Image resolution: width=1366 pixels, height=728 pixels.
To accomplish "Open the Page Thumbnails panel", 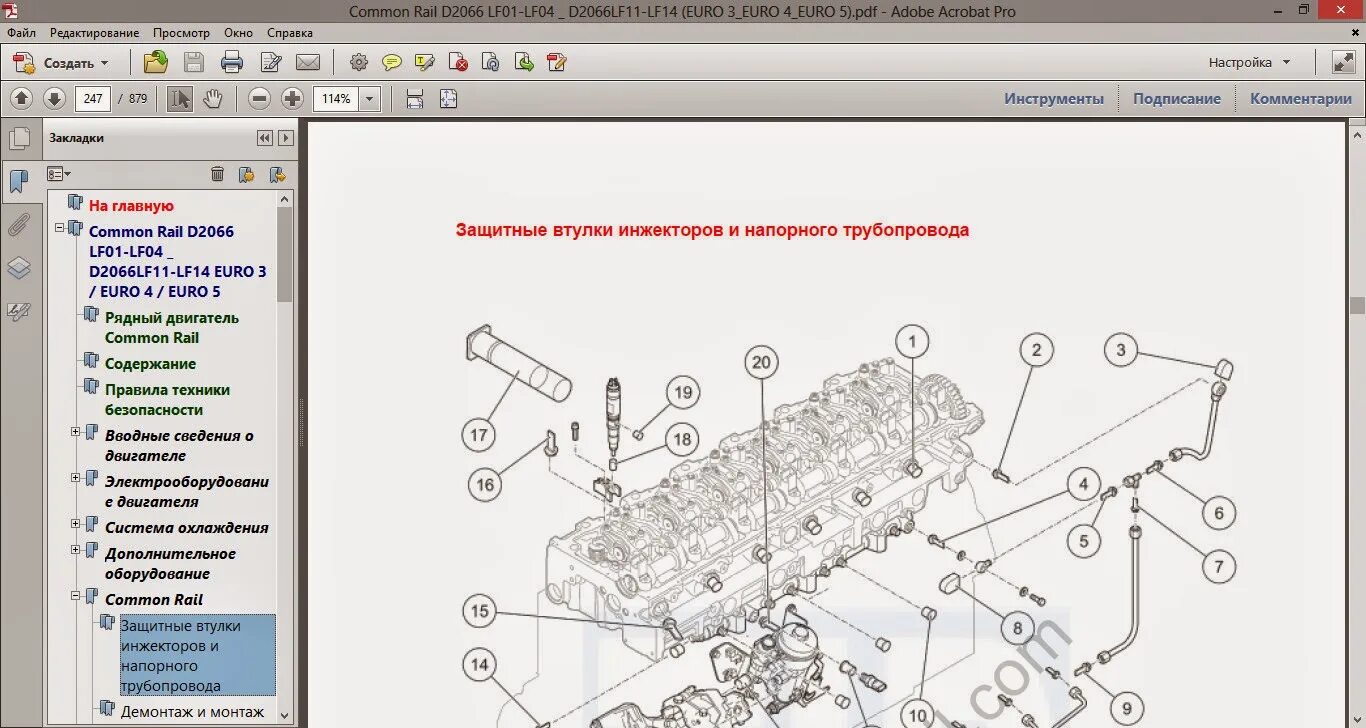I will 19,139.
